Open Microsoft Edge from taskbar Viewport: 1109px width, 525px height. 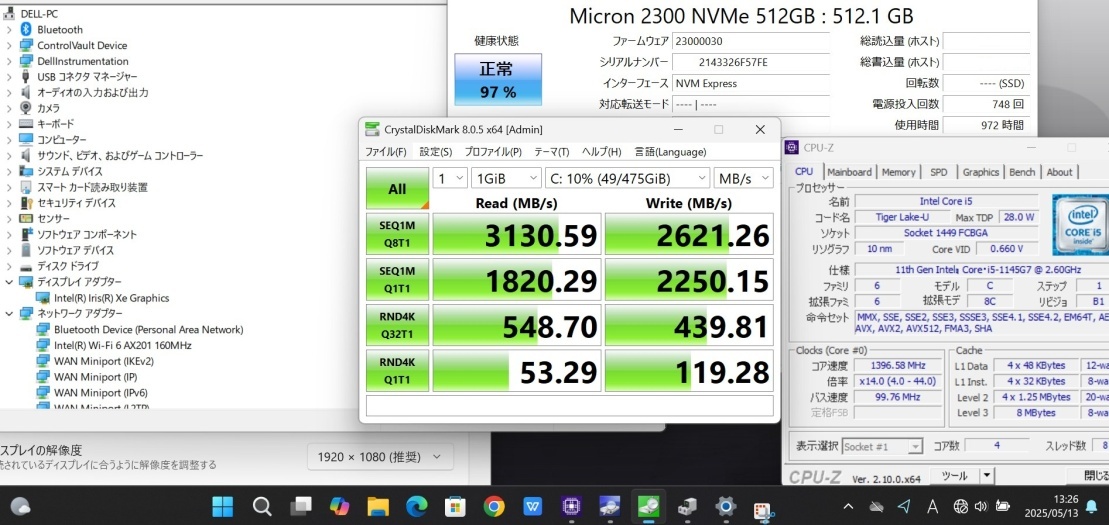point(417,506)
